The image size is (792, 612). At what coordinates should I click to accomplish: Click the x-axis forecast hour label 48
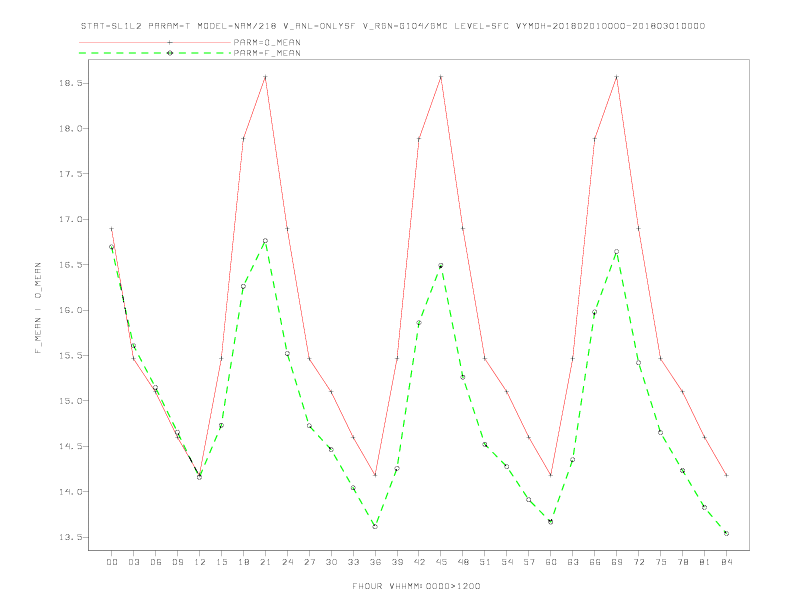click(x=463, y=562)
